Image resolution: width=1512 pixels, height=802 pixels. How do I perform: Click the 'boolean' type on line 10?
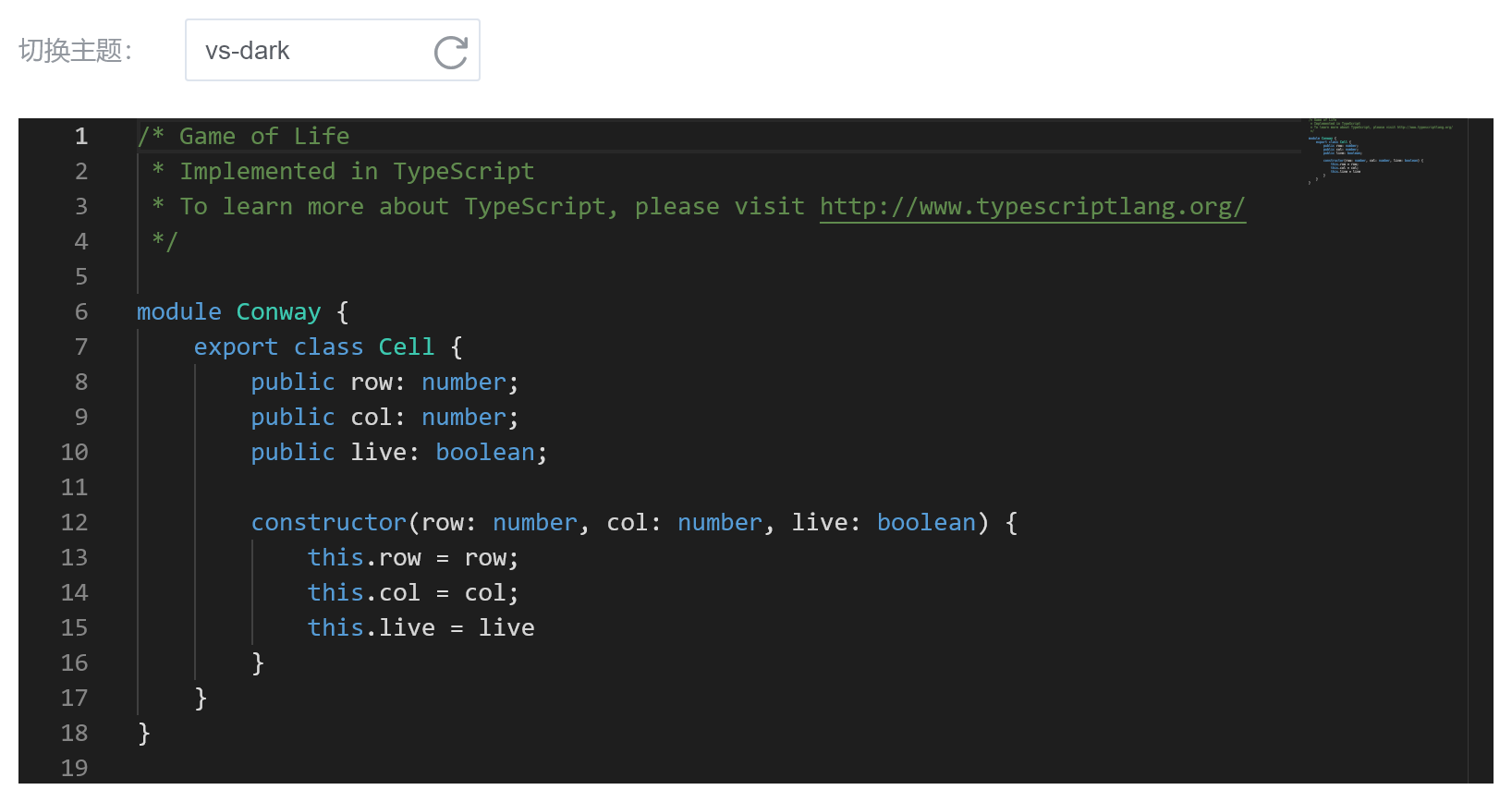(485, 453)
